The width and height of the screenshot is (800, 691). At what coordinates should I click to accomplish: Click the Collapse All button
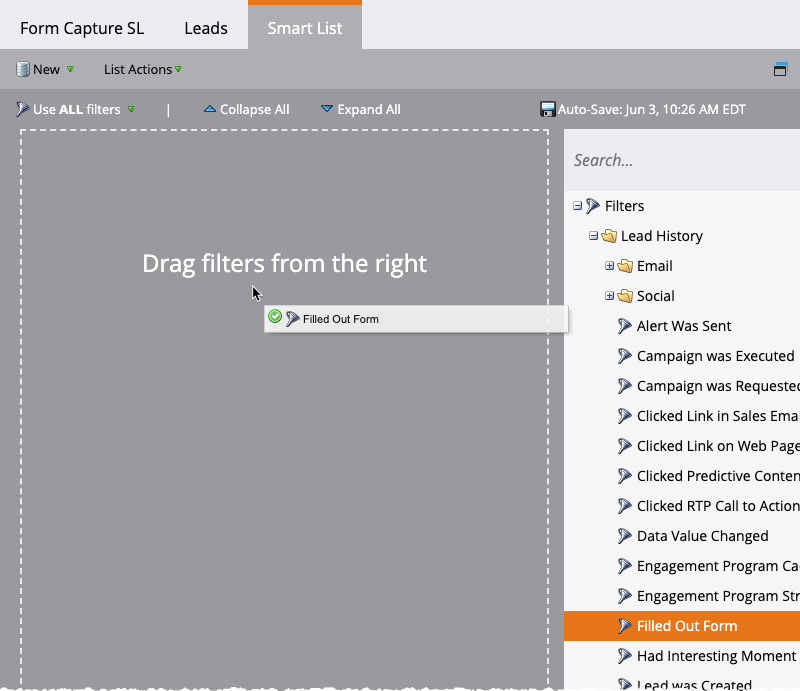(246, 110)
